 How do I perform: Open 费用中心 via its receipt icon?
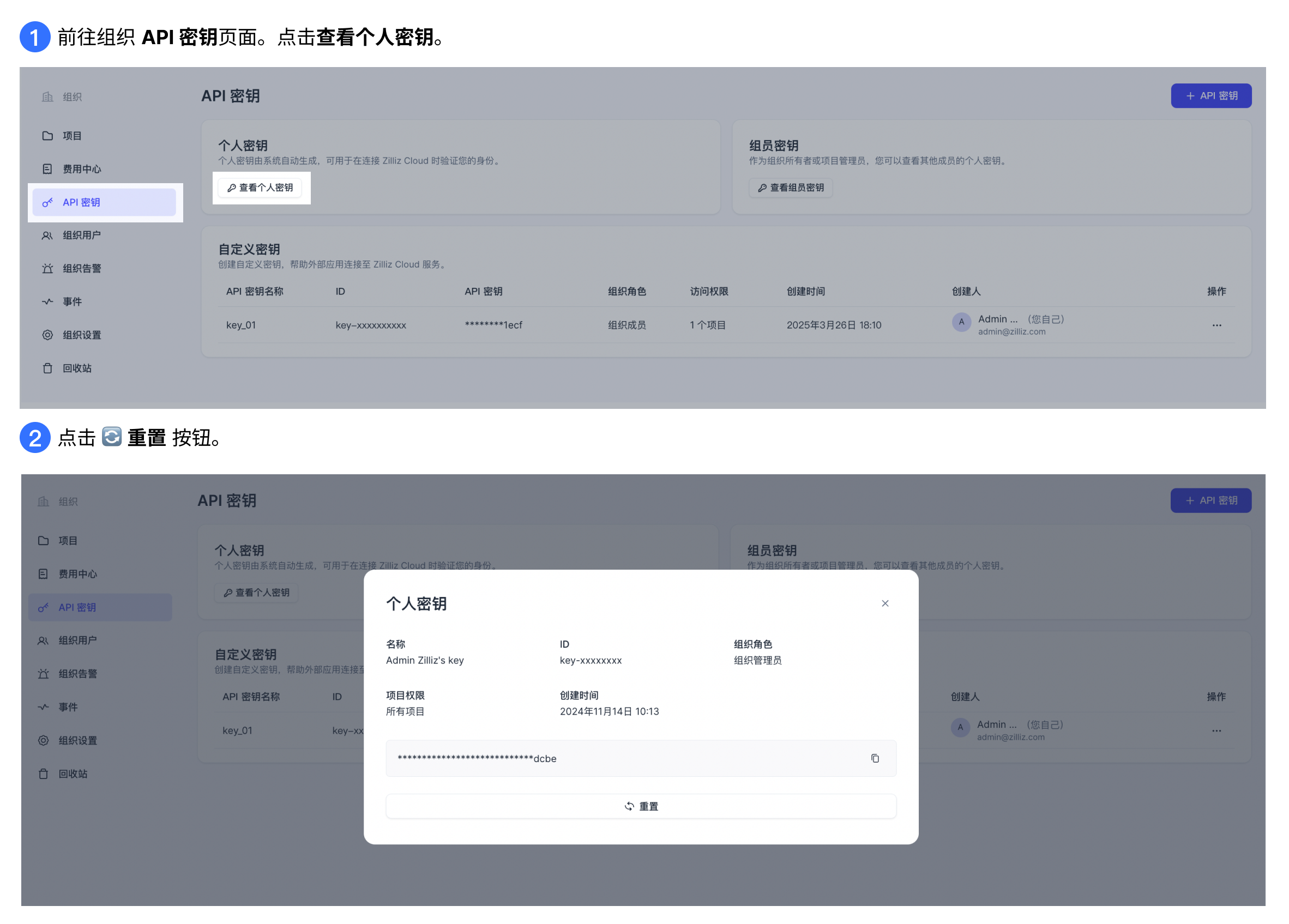pos(48,168)
